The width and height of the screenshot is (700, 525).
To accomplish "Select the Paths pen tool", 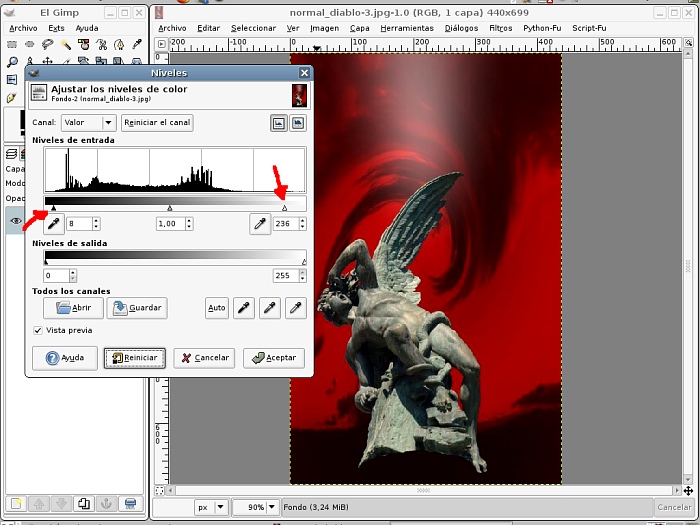I will [119, 44].
